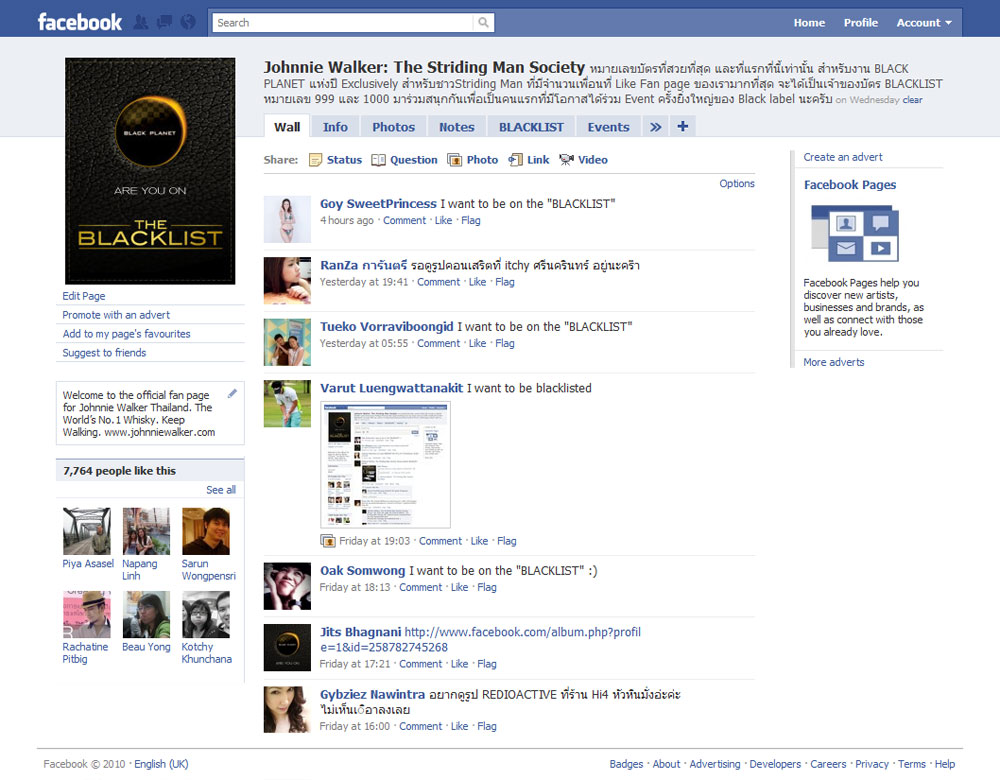Open Privacy footer link
Viewport: 1000px width, 780px height.
click(872, 764)
